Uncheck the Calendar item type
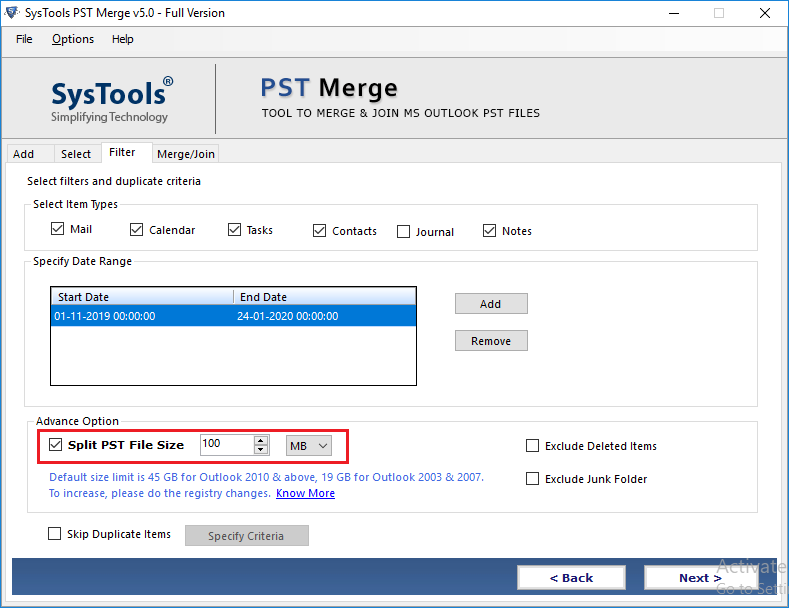 tap(136, 230)
